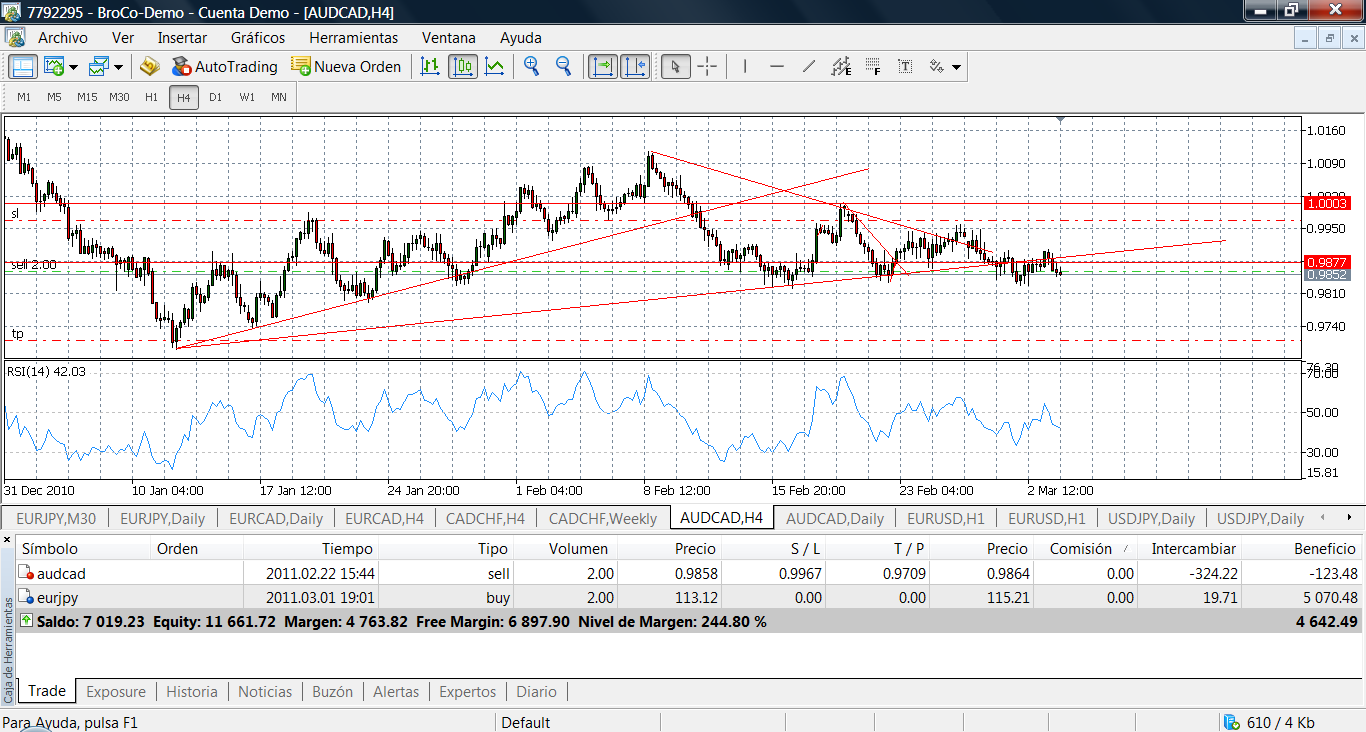1366x732 pixels.
Task: Open the new chart dropdown arrow
Action: click(x=74, y=68)
